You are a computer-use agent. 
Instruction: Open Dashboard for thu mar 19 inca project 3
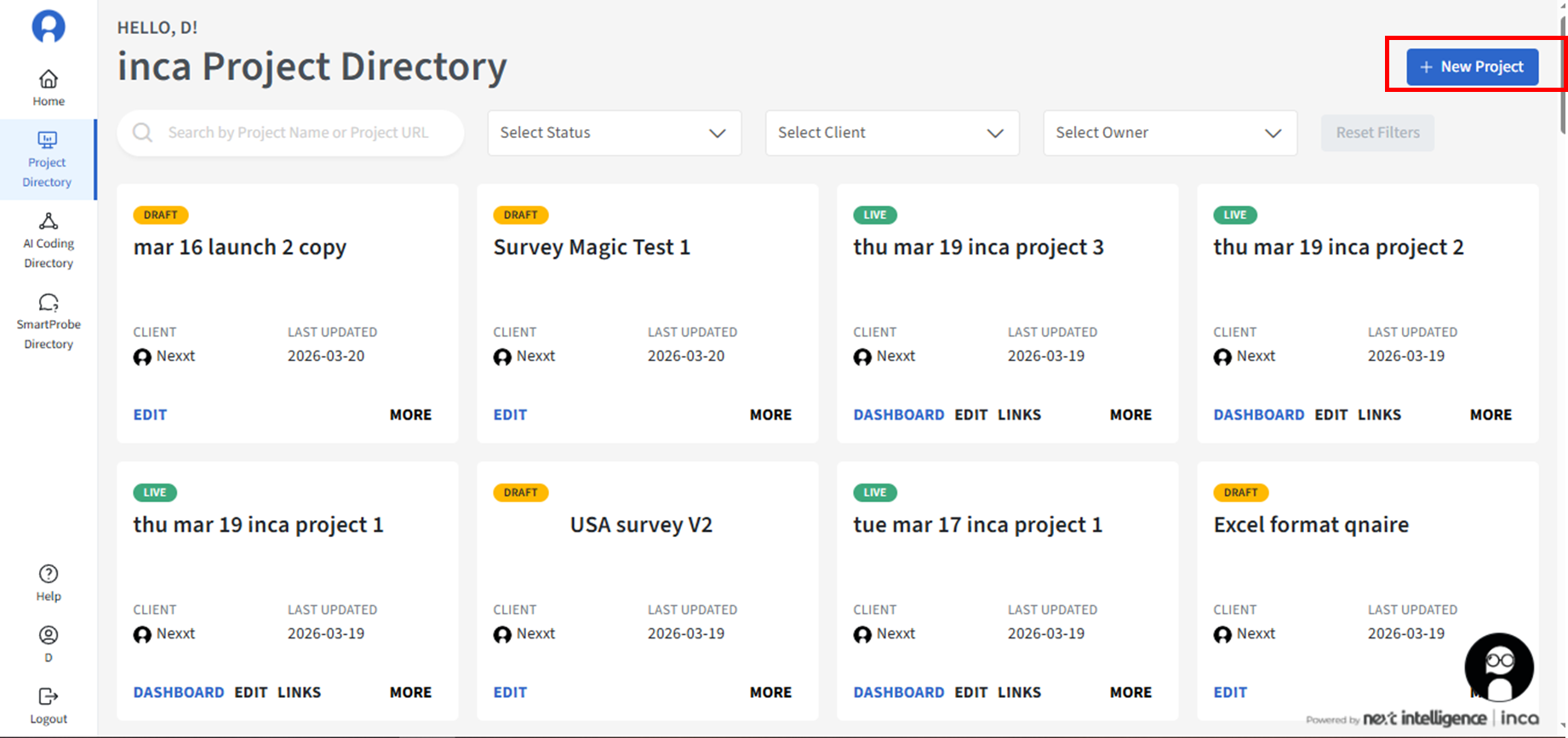tap(898, 415)
